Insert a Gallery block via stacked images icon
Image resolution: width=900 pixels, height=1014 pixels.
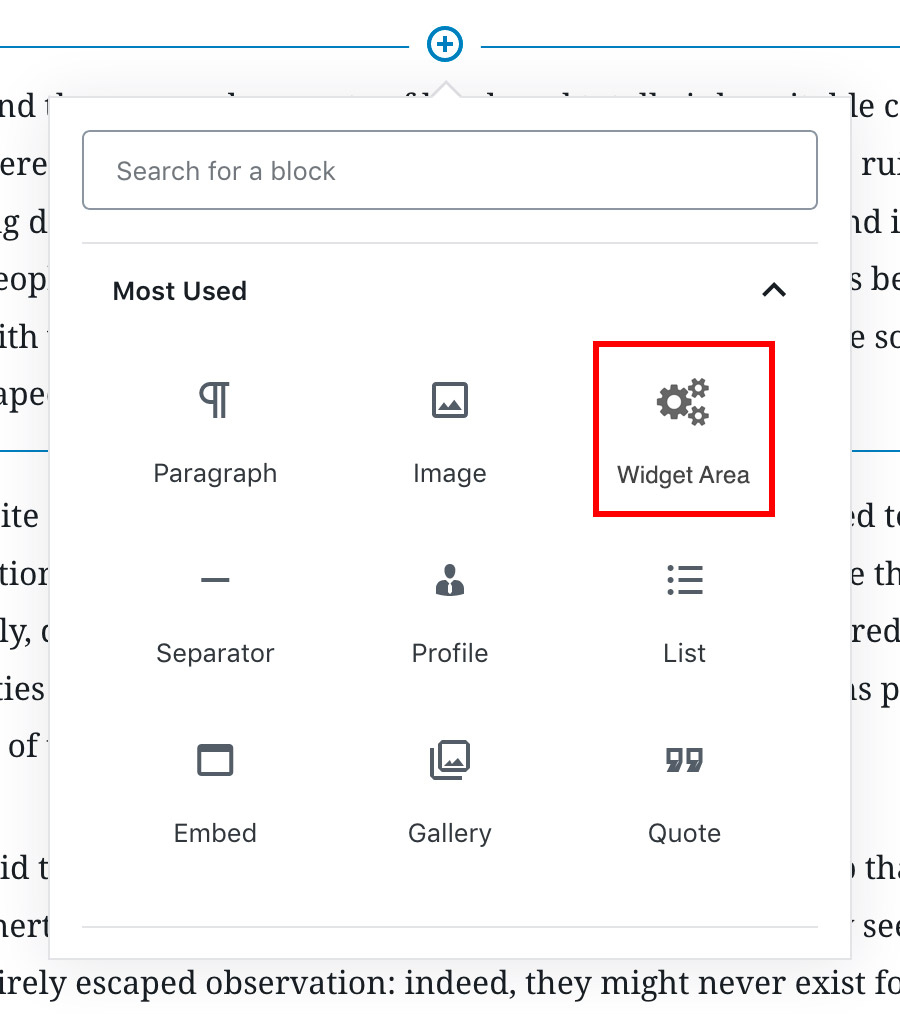(450, 760)
